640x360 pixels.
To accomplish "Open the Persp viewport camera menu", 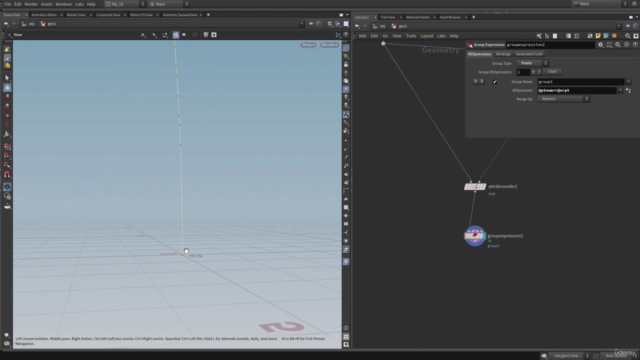I will (308, 45).
